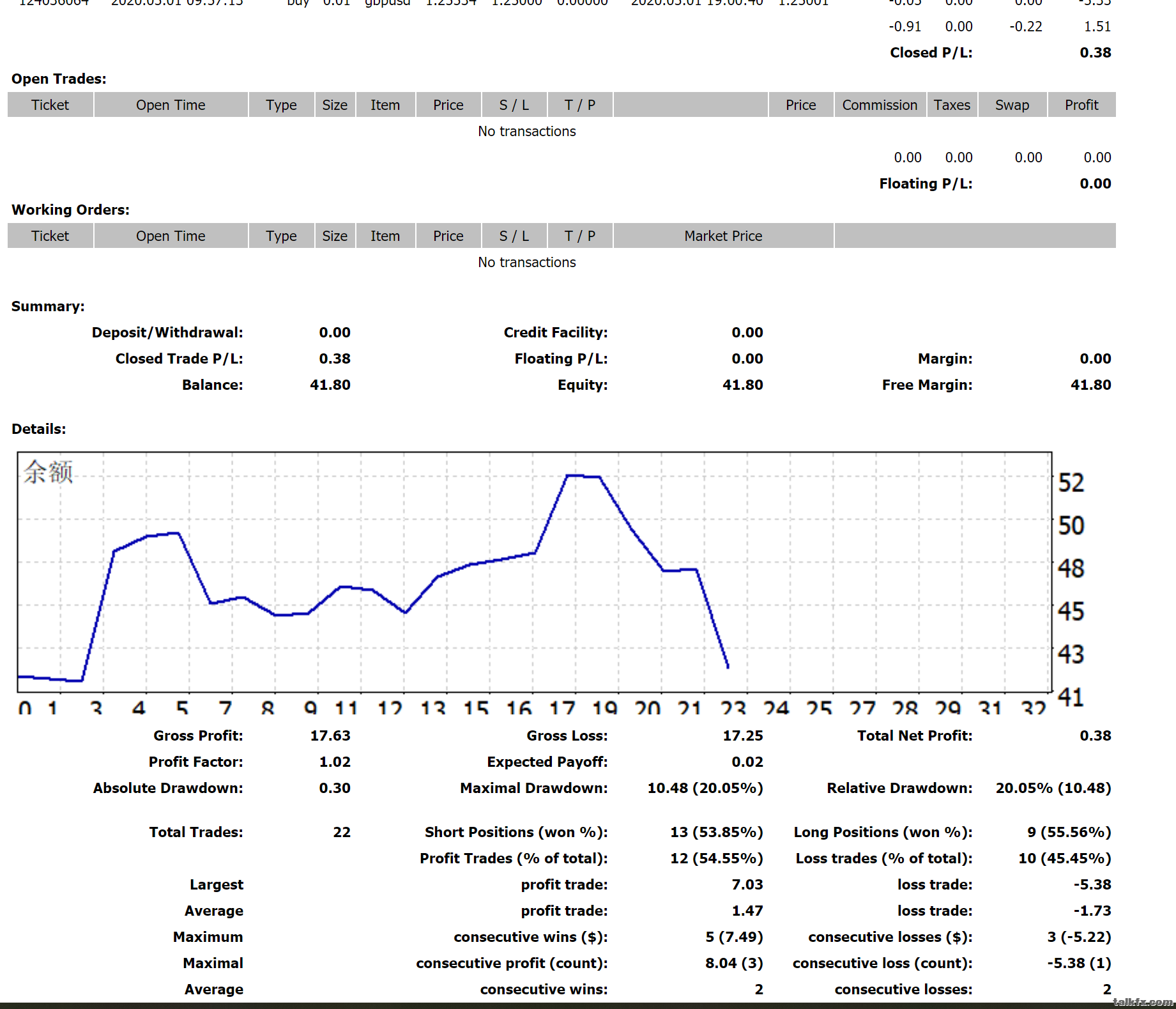Click the Profit Trades value 12 (54.55%)
This screenshot has height=1009, width=1176.
tap(716, 858)
